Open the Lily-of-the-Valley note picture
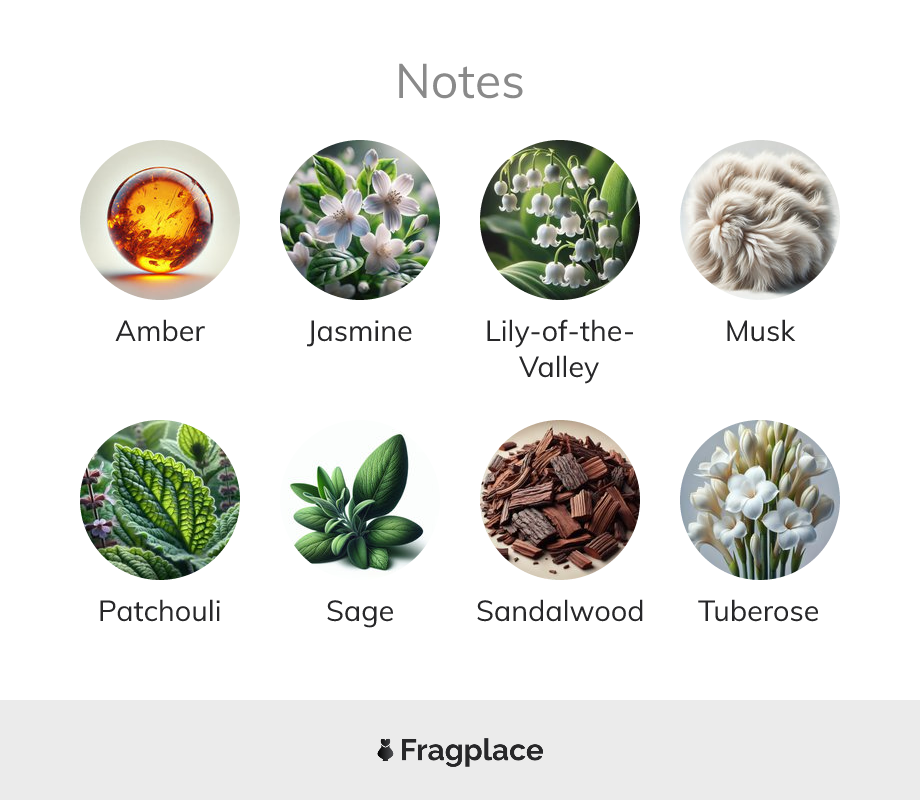 560,220
